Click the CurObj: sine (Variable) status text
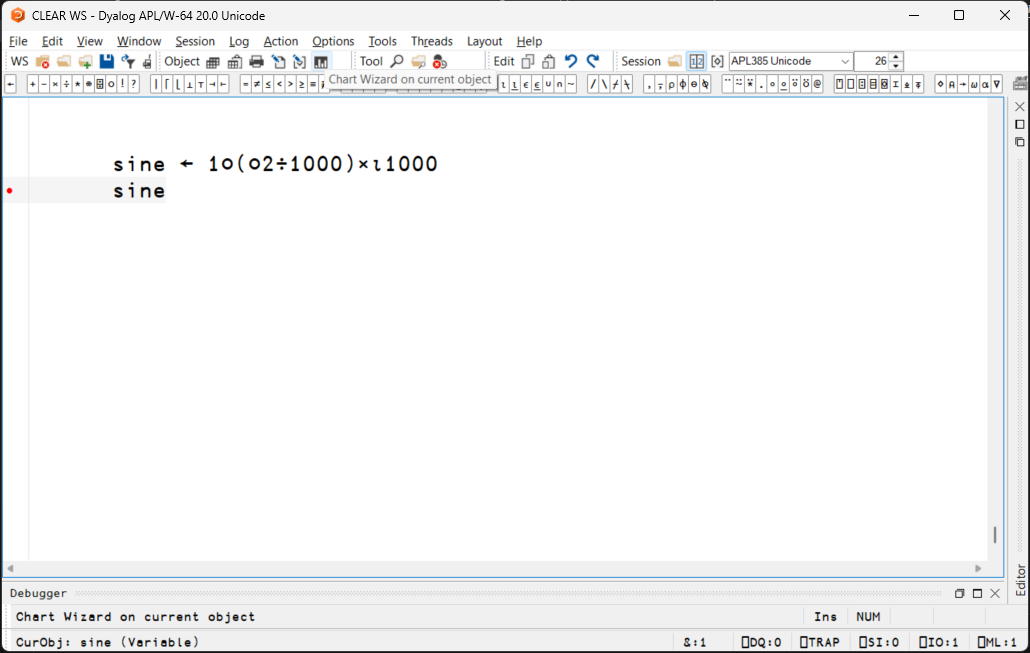This screenshot has height=653, width=1030. point(107,642)
